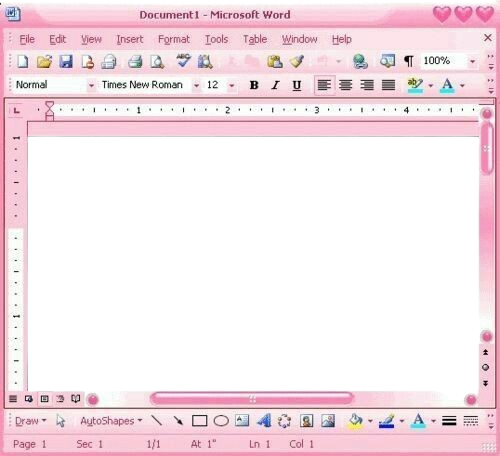Open an existing file with folder icon
The width and height of the screenshot is (500, 456).
44,61
